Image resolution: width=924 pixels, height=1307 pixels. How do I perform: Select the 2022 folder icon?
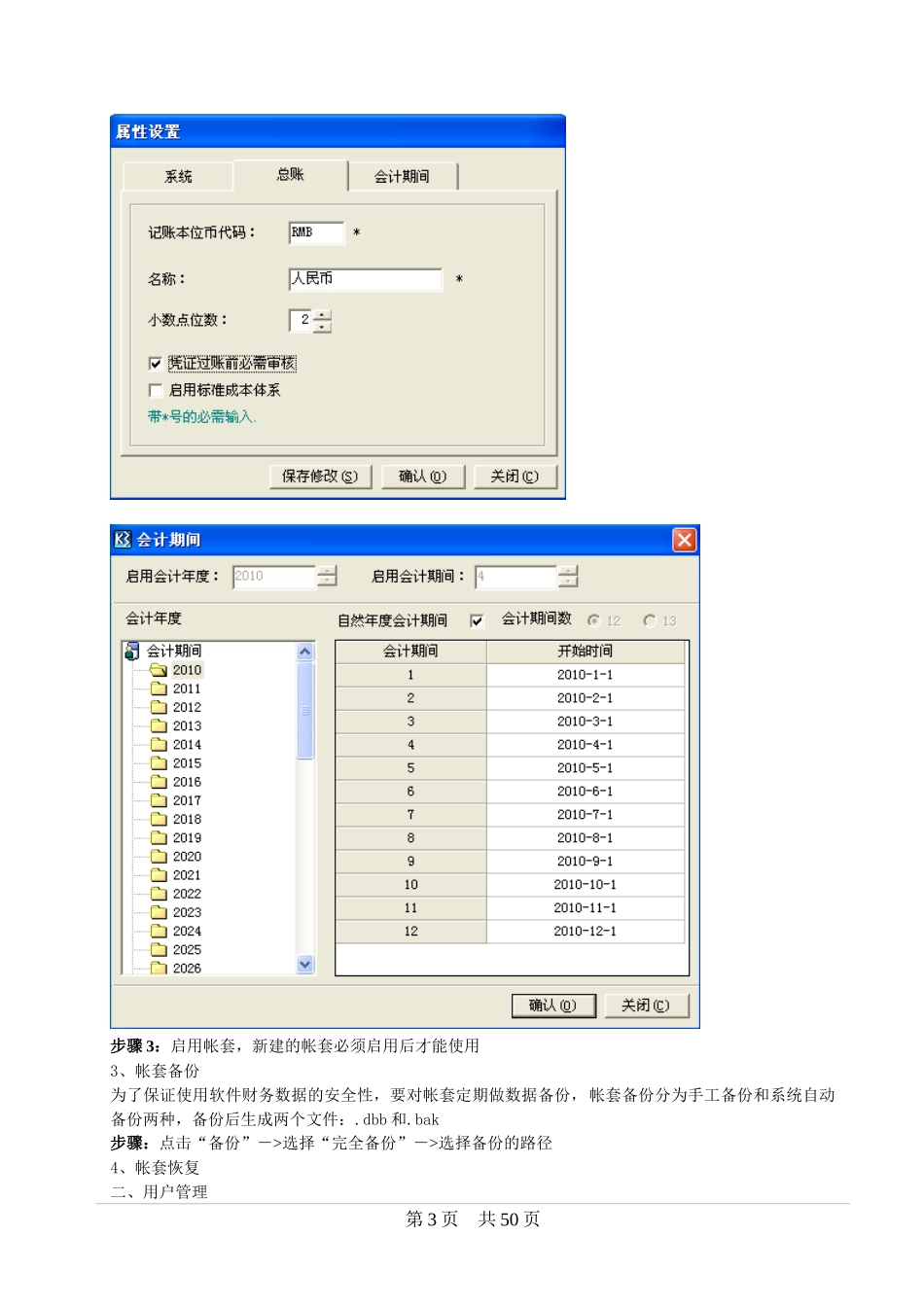159,894
